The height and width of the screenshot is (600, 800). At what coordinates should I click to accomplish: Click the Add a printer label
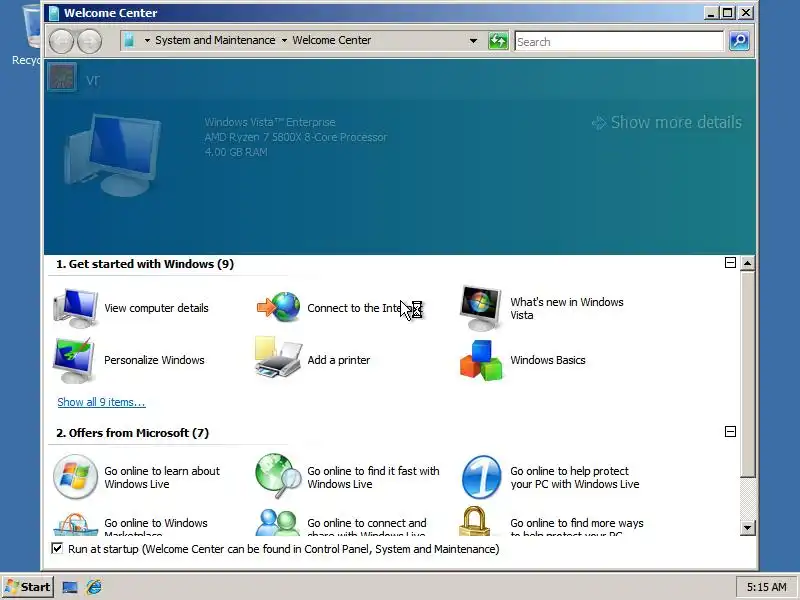[x=339, y=360]
